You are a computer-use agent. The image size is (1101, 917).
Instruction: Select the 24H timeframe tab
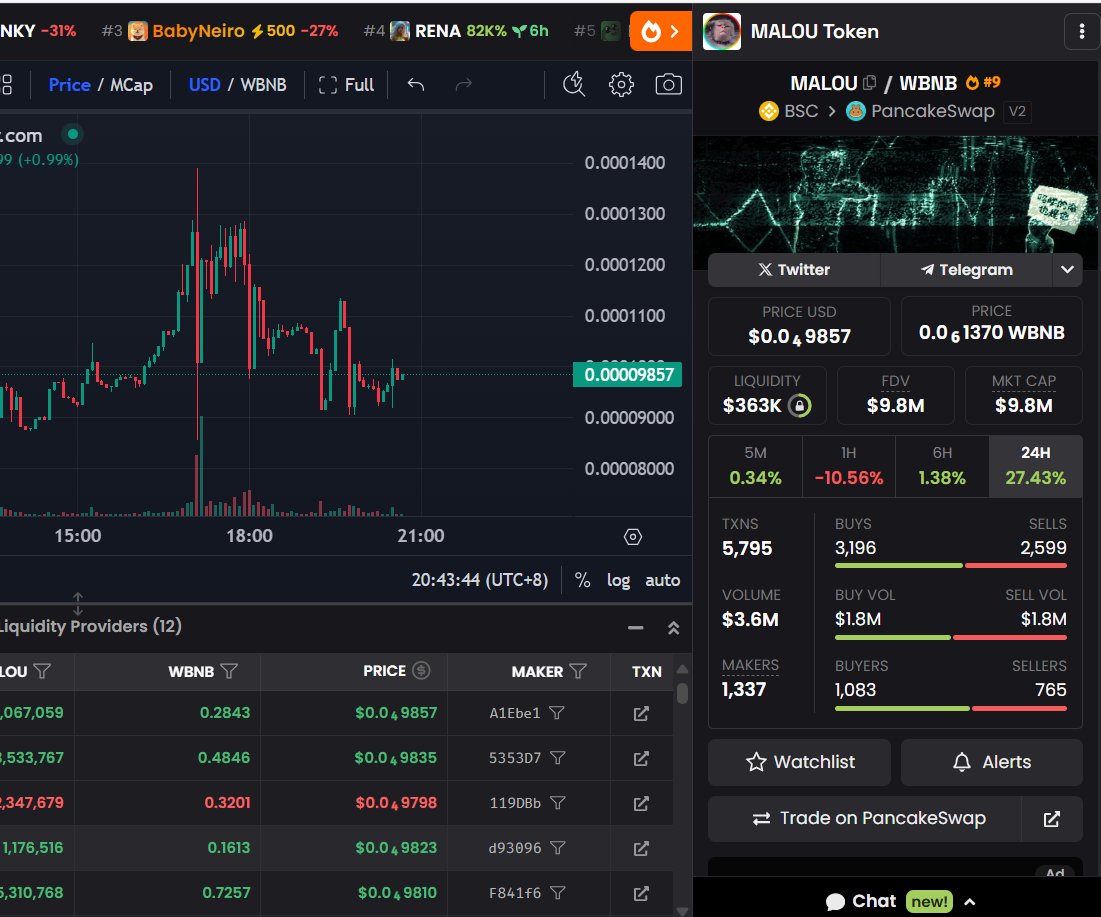point(1036,466)
